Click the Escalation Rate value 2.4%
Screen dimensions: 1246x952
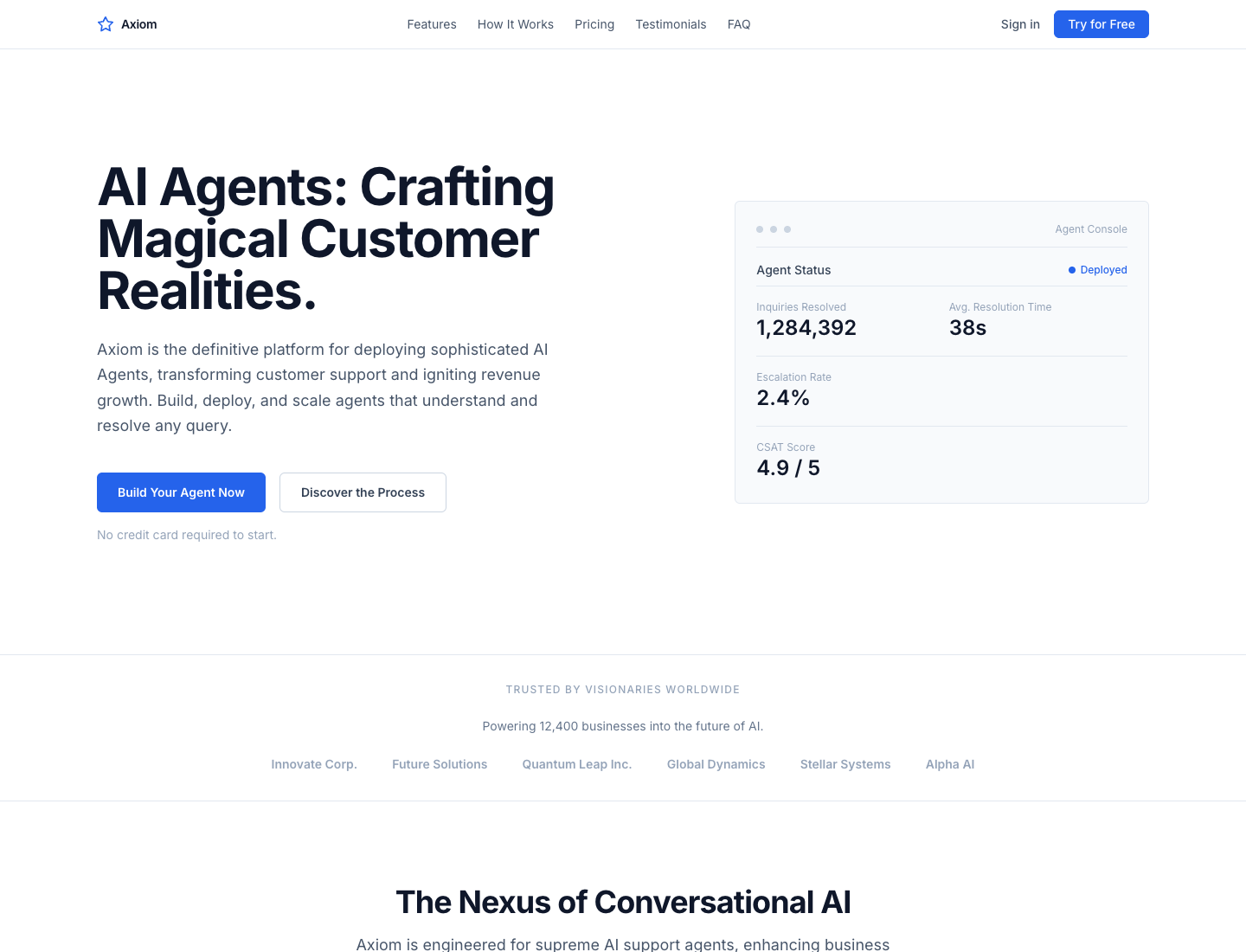pyautogui.click(x=783, y=398)
